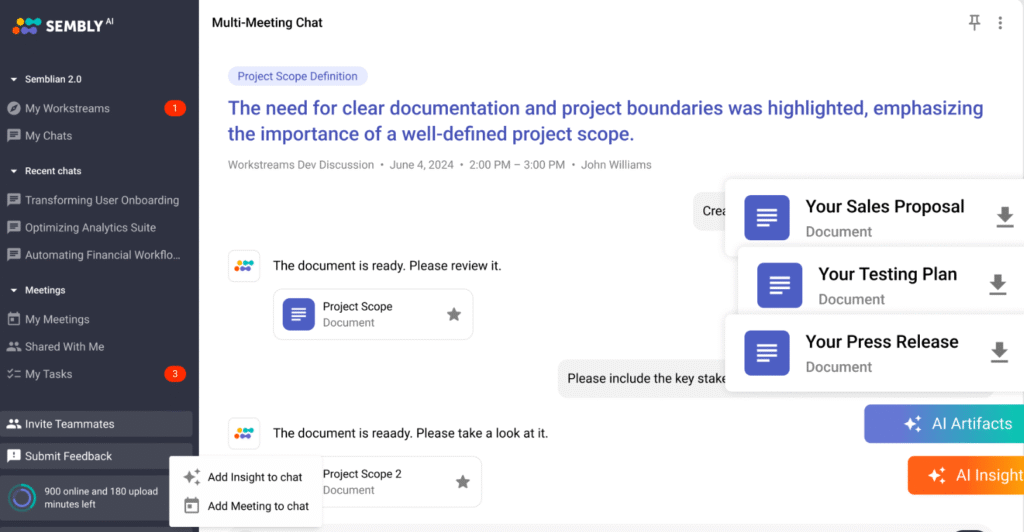The image size is (1024, 532).
Task: Open My Workstreams
Action: pos(67,108)
